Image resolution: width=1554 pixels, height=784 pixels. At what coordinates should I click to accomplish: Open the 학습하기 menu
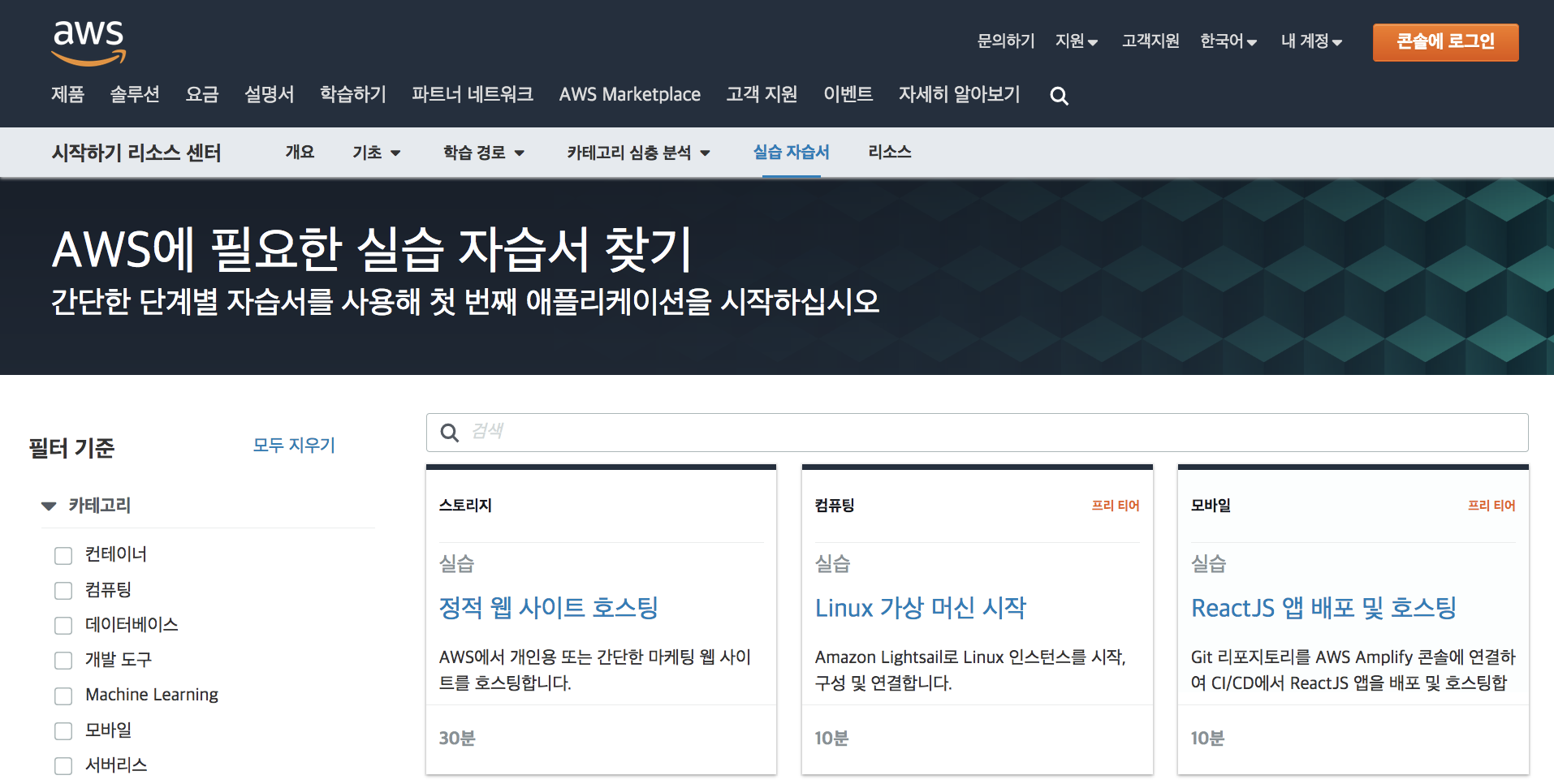[x=353, y=94]
